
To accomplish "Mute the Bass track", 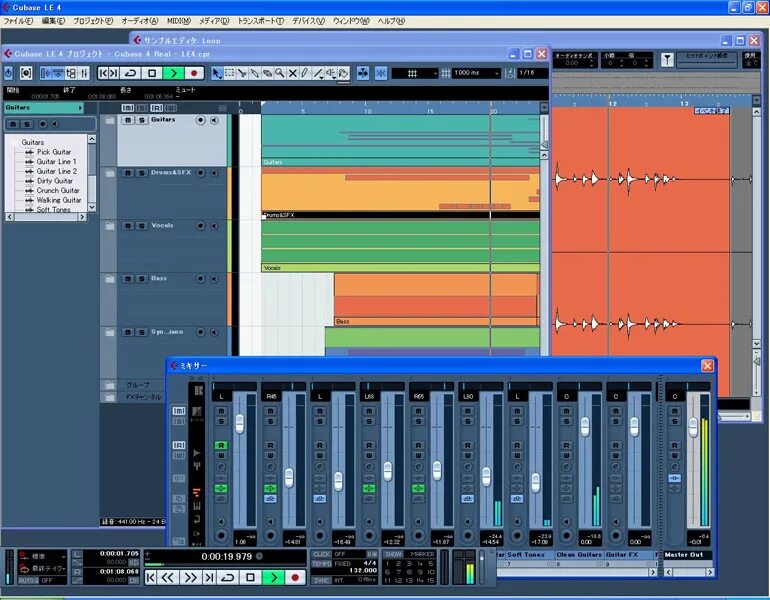I will [x=128, y=279].
